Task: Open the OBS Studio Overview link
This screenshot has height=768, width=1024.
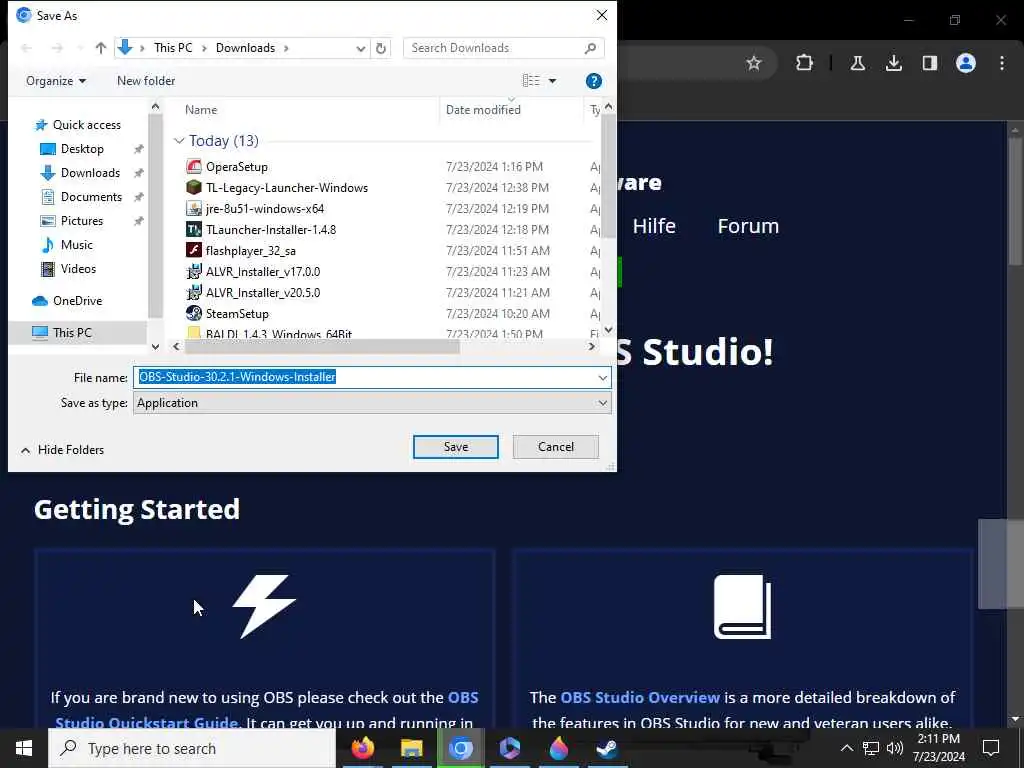Action: tap(639, 697)
